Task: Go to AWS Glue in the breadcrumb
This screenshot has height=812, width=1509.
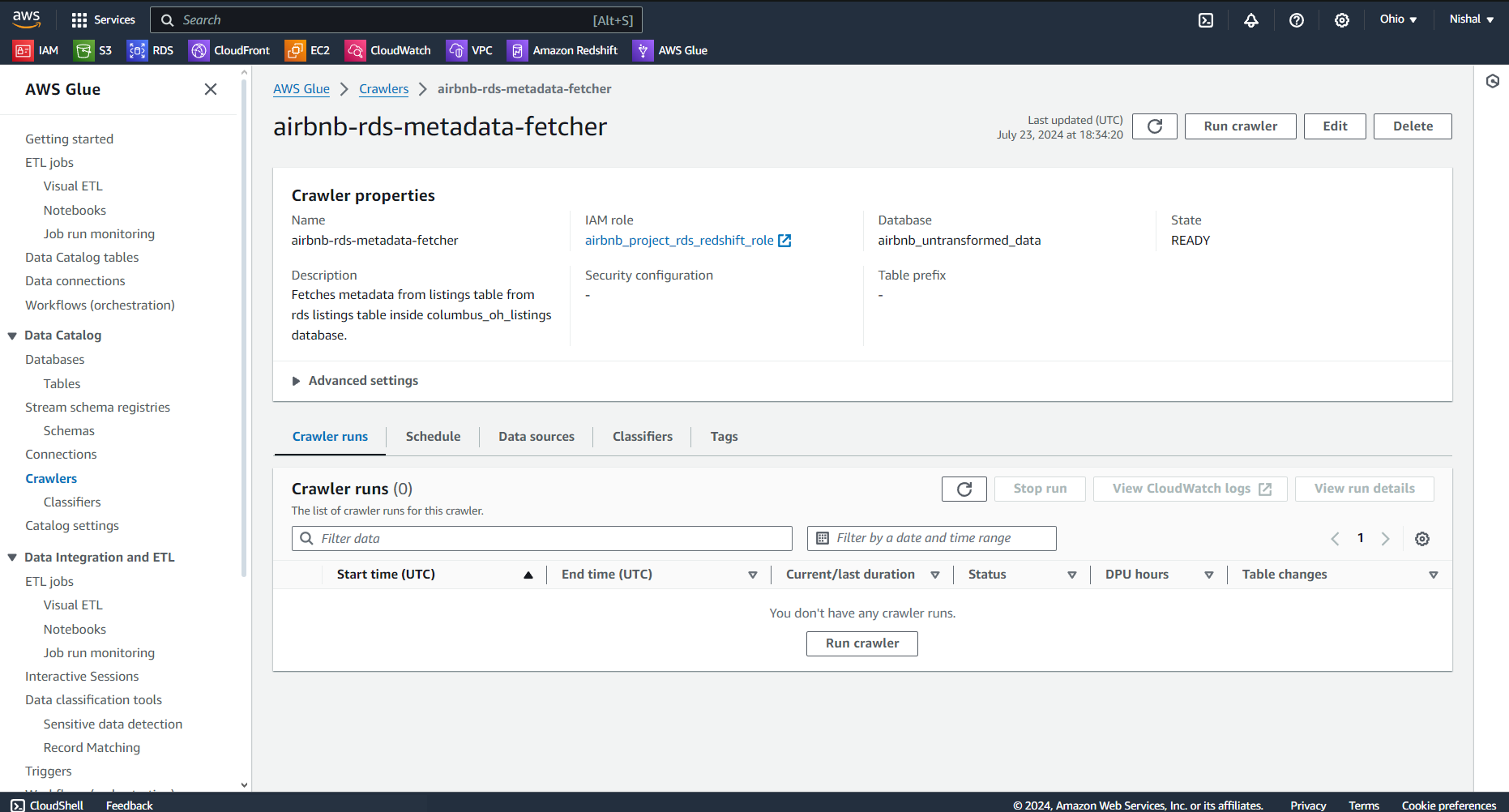Action: pyautogui.click(x=301, y=89)
